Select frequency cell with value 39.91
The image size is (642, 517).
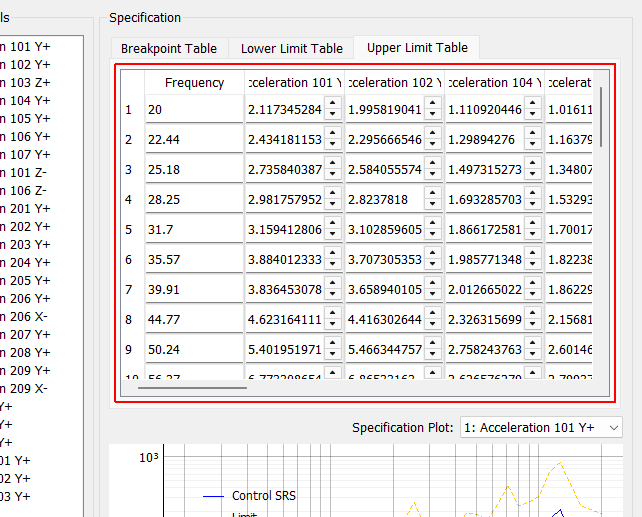click(x=194, y=289)
